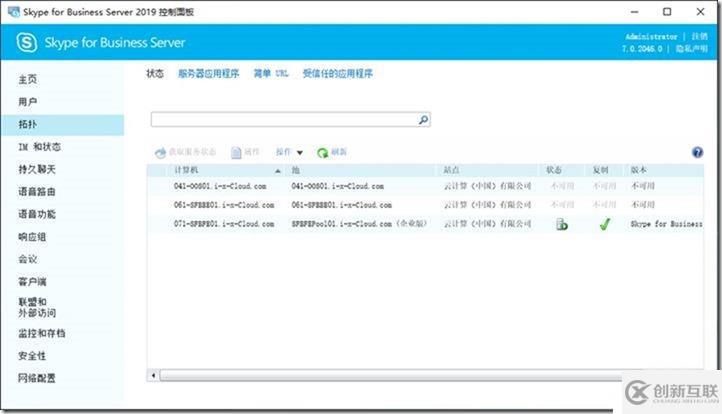Switch to the 简单 URL tab

[271, 73]
